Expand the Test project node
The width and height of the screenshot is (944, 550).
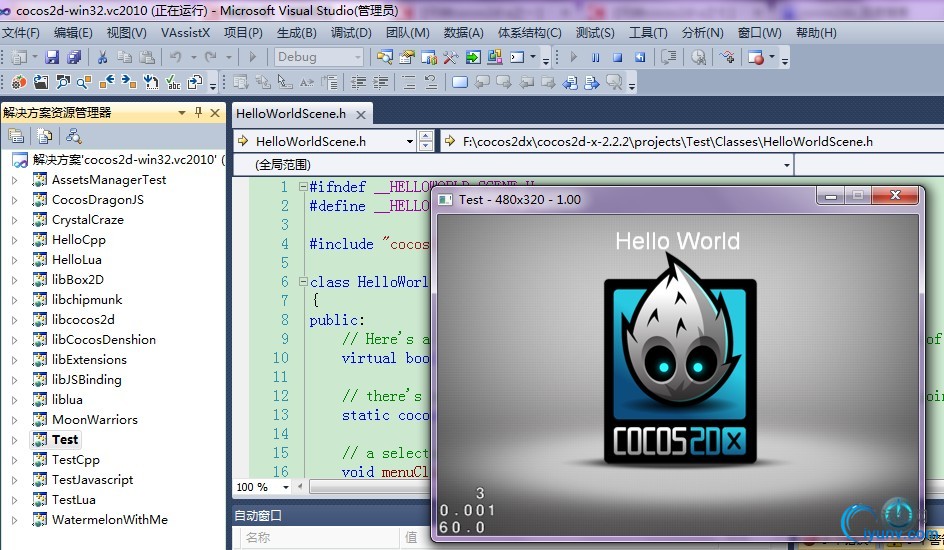coord(14,440)
